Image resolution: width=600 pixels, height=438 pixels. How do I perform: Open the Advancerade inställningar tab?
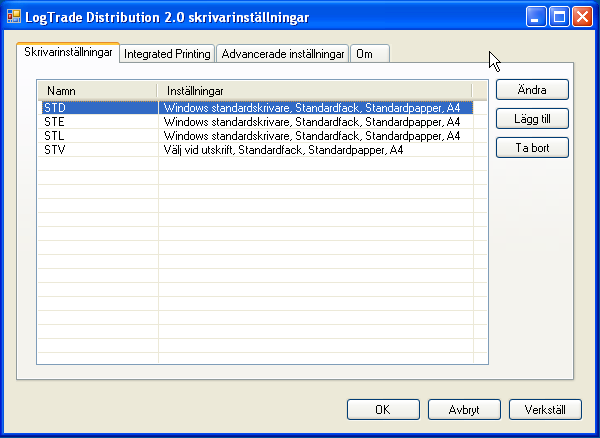pos(283,54)
